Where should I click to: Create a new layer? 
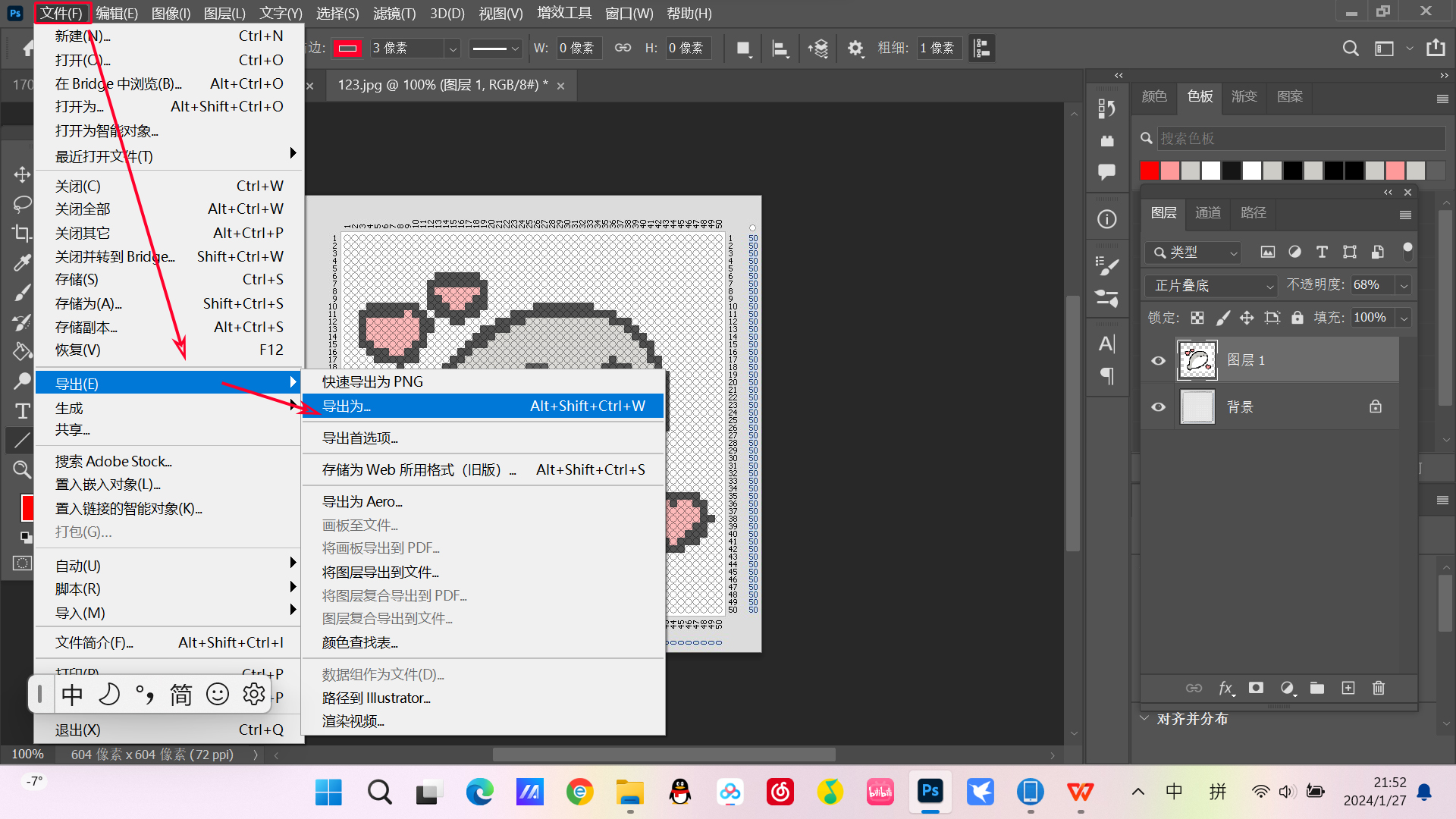click(x=1348, y=688)
